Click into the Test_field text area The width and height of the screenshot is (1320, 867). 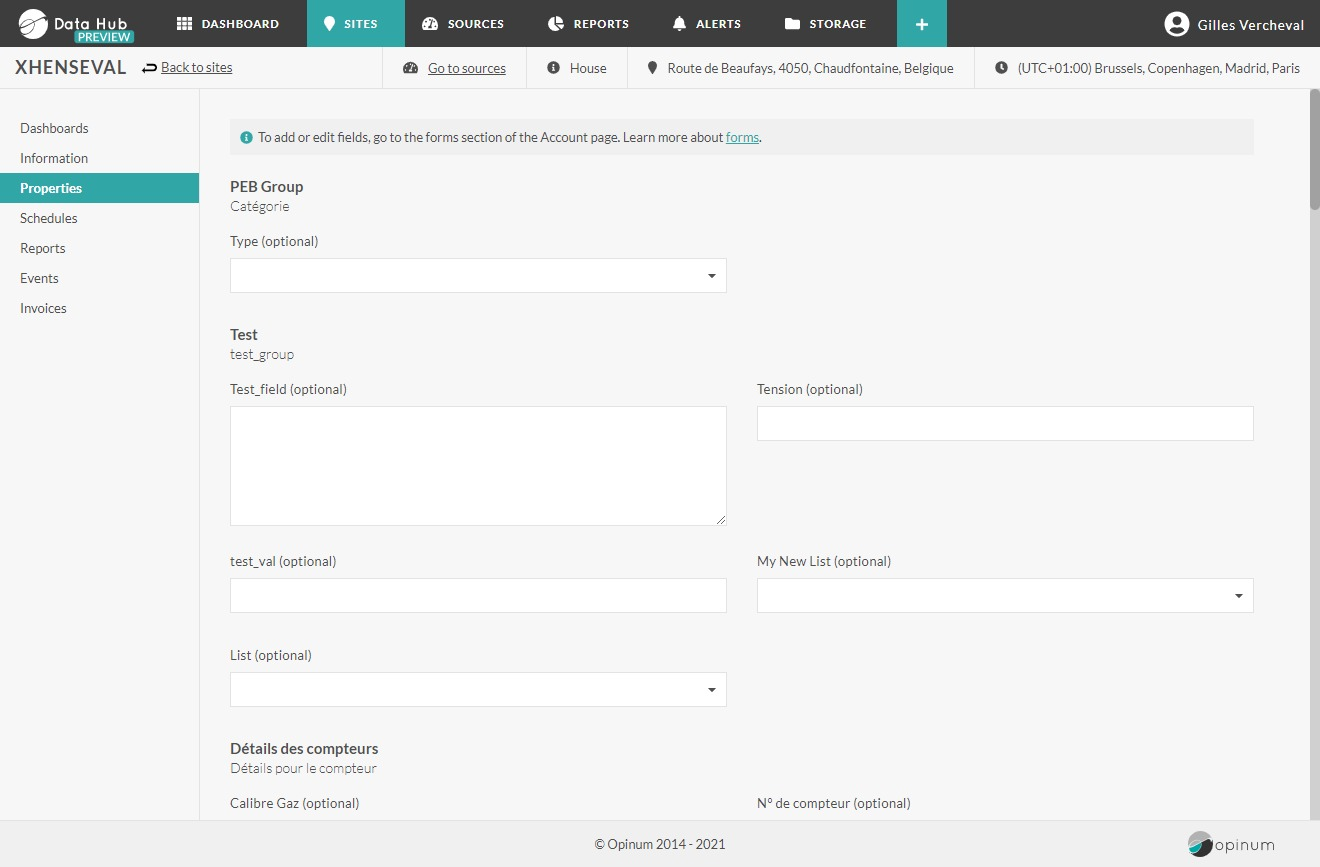[478, 466]
